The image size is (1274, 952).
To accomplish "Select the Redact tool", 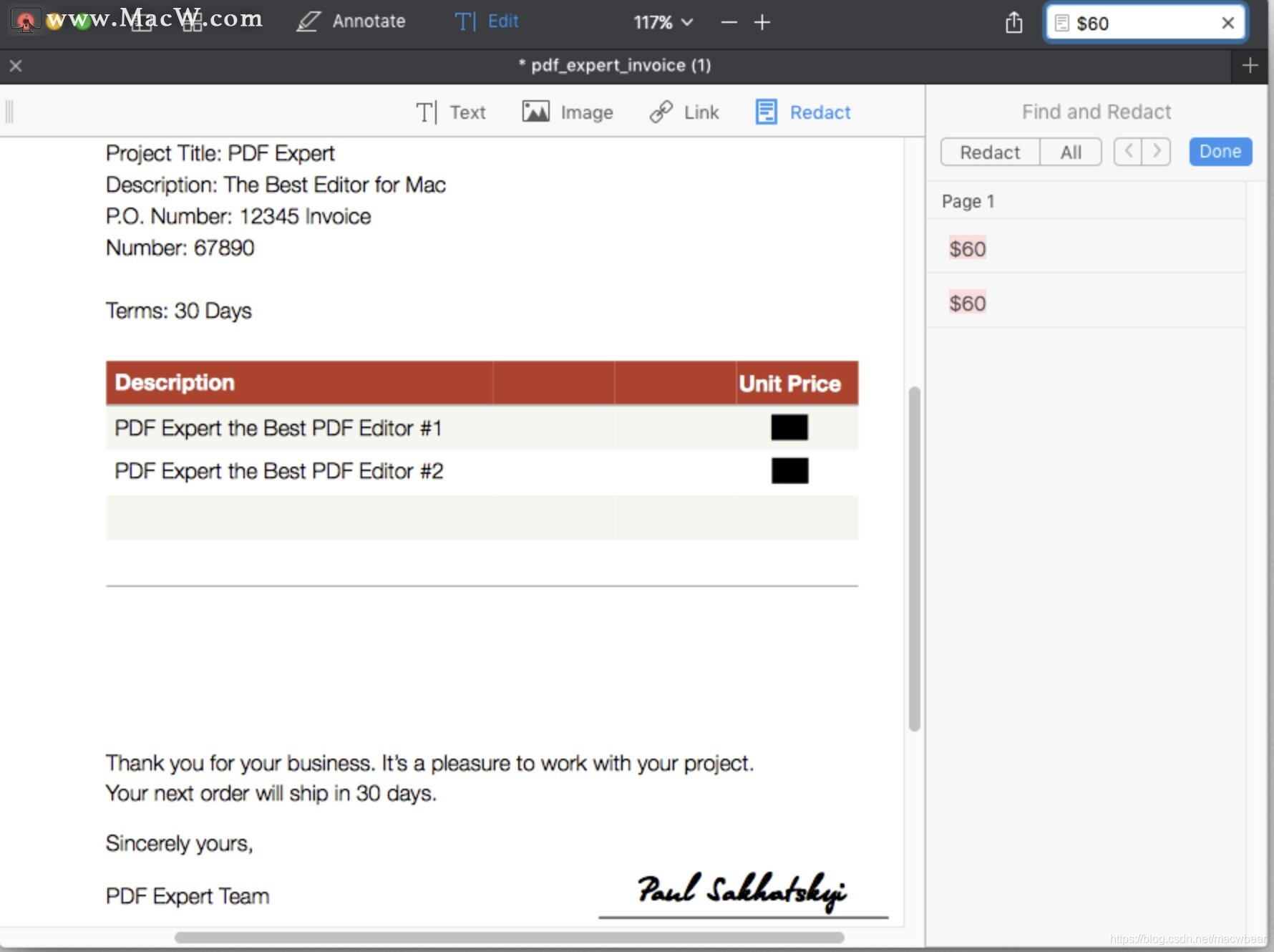I will pos(803,112).
